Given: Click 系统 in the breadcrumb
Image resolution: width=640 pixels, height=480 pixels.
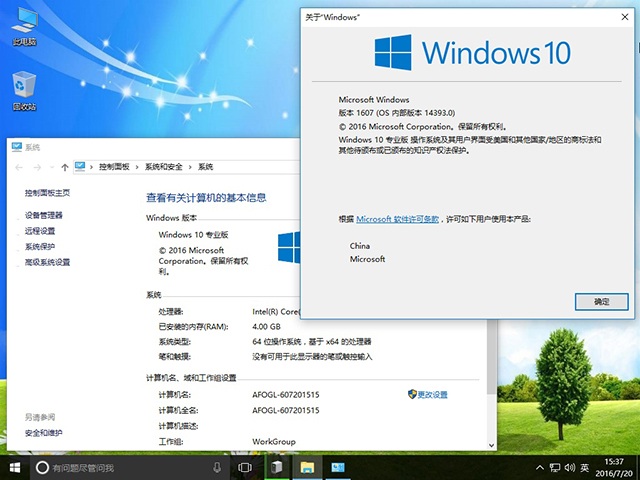Looking at the screenshot, I should 206,167.
